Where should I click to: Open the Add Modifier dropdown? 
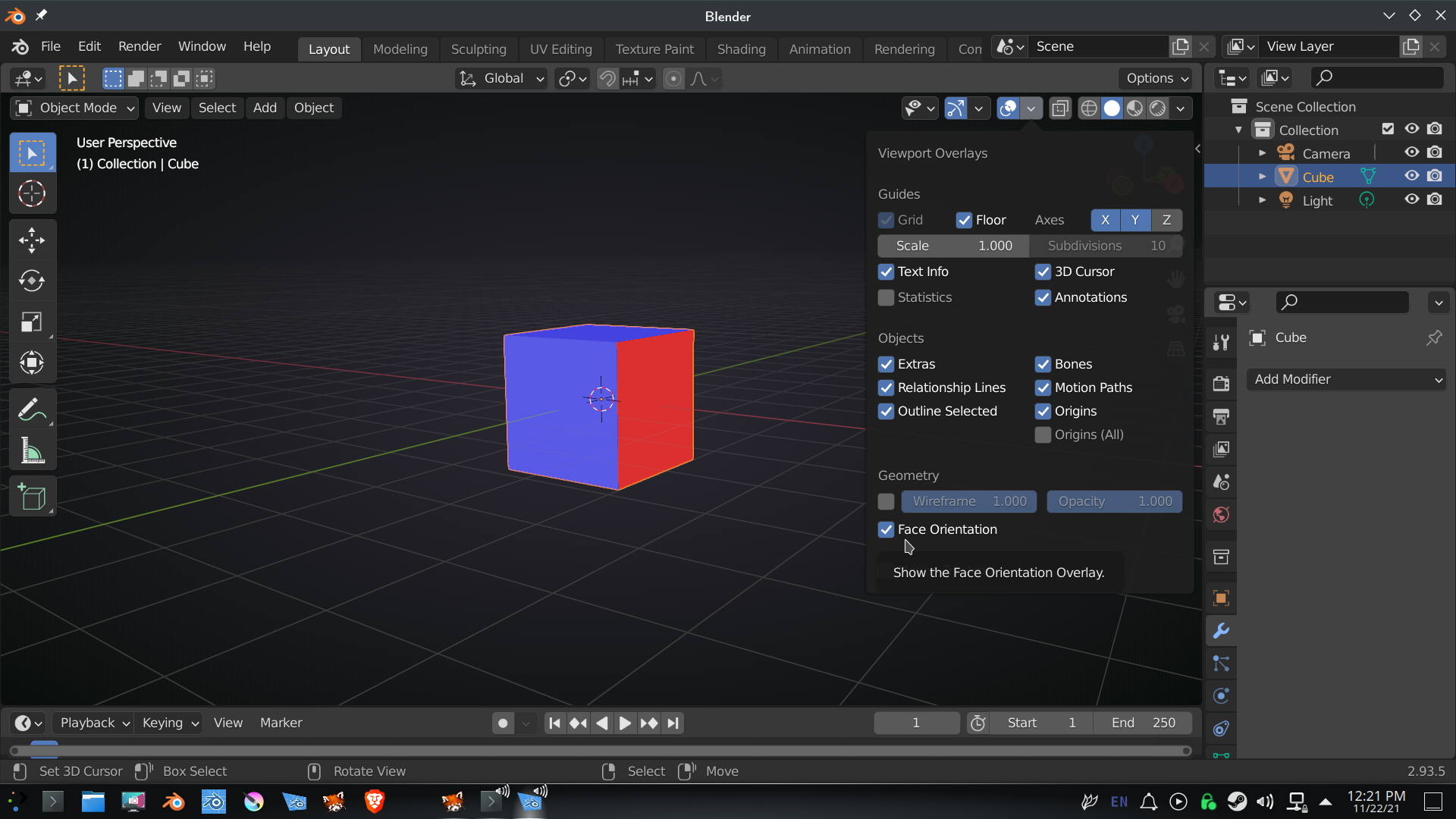point(1347,379)
